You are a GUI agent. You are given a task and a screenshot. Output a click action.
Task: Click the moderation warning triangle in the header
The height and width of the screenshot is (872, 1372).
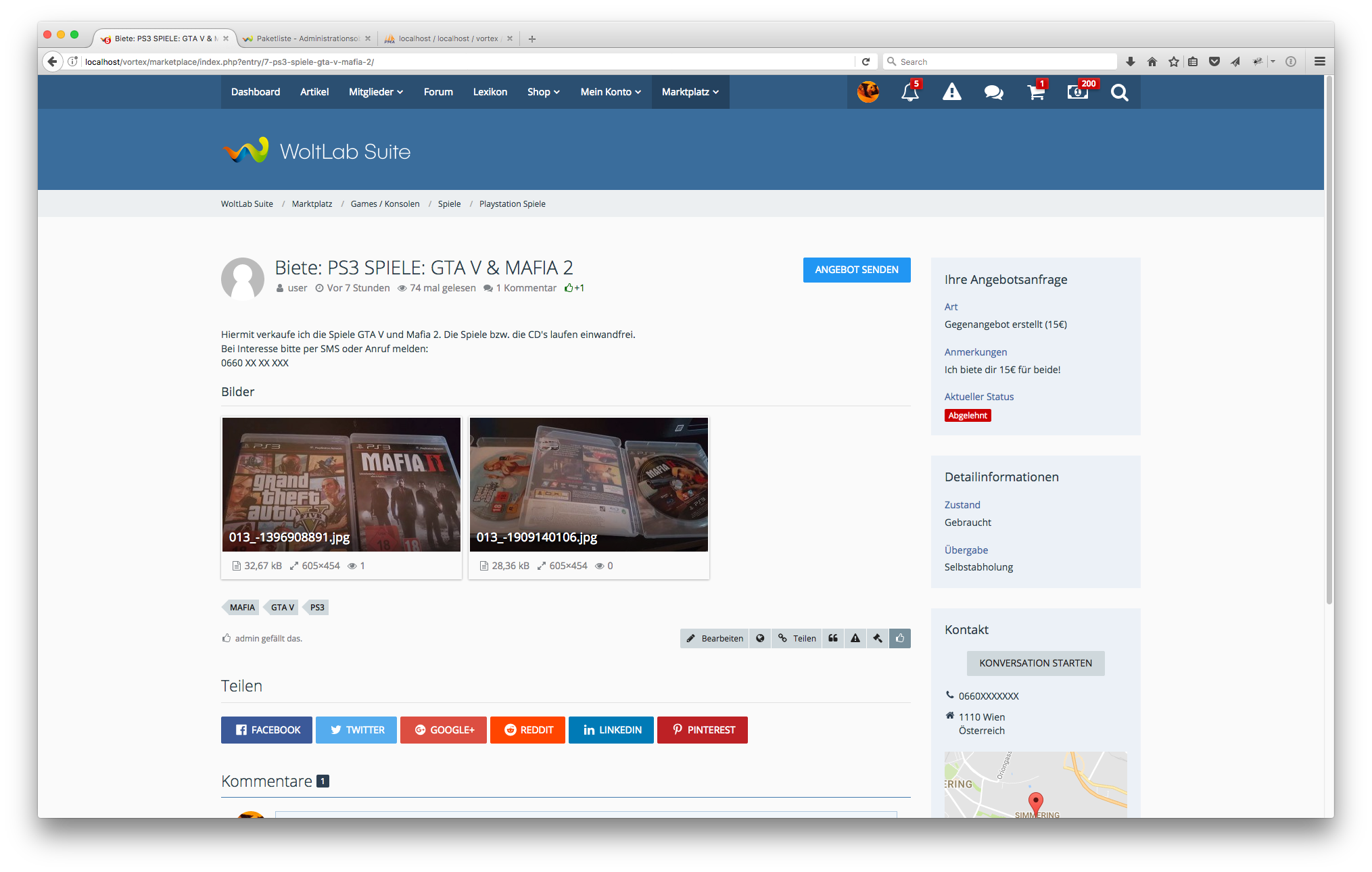click(951, 92)
